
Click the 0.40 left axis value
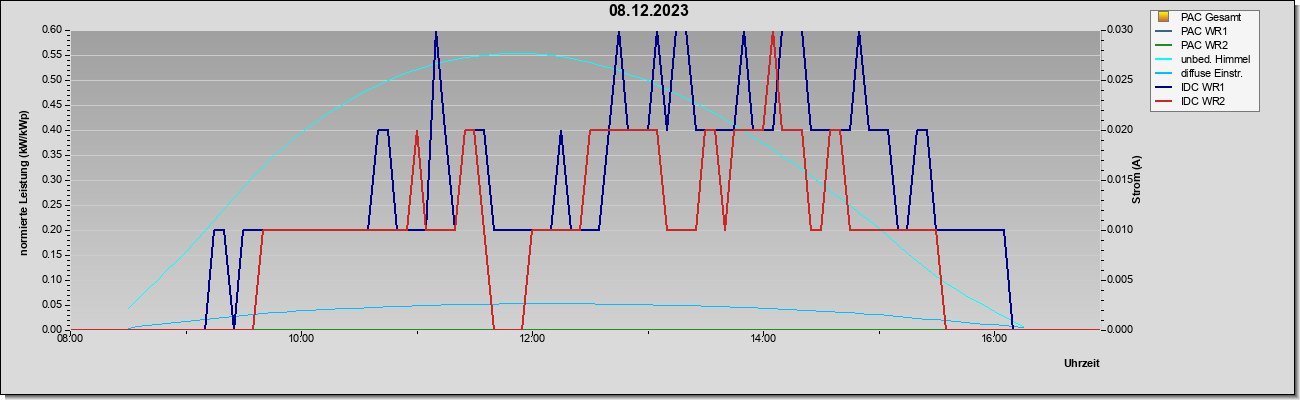(x=52, y=130)
